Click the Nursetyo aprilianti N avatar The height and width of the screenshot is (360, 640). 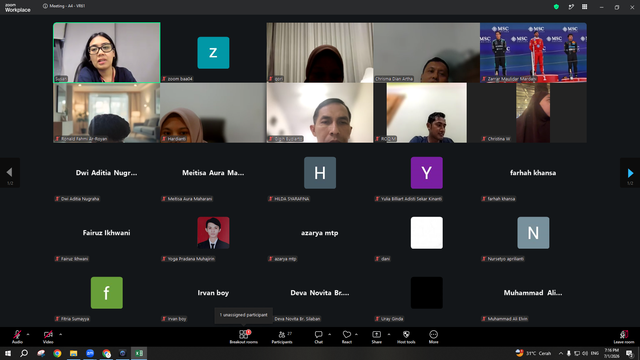click(533, 233)
